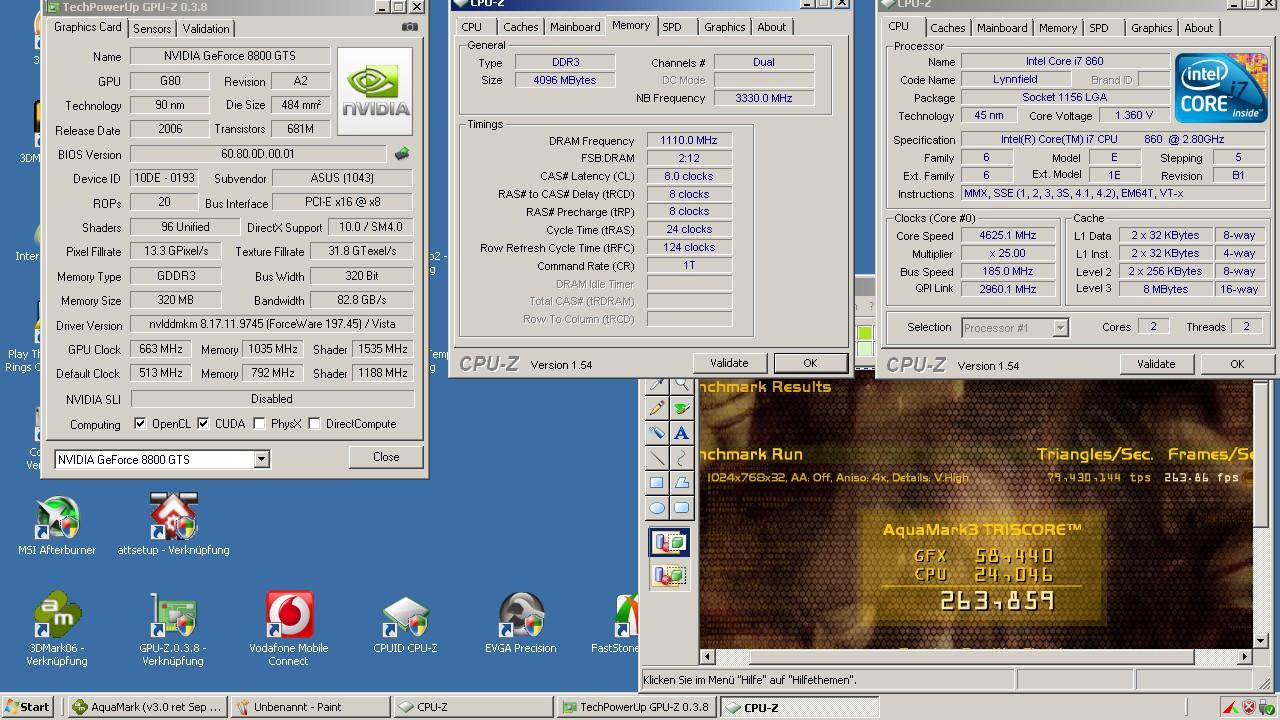Click the Close button in GPU-Z
Viewport: 1280px width, 720px height.
[x=386, y=457]
